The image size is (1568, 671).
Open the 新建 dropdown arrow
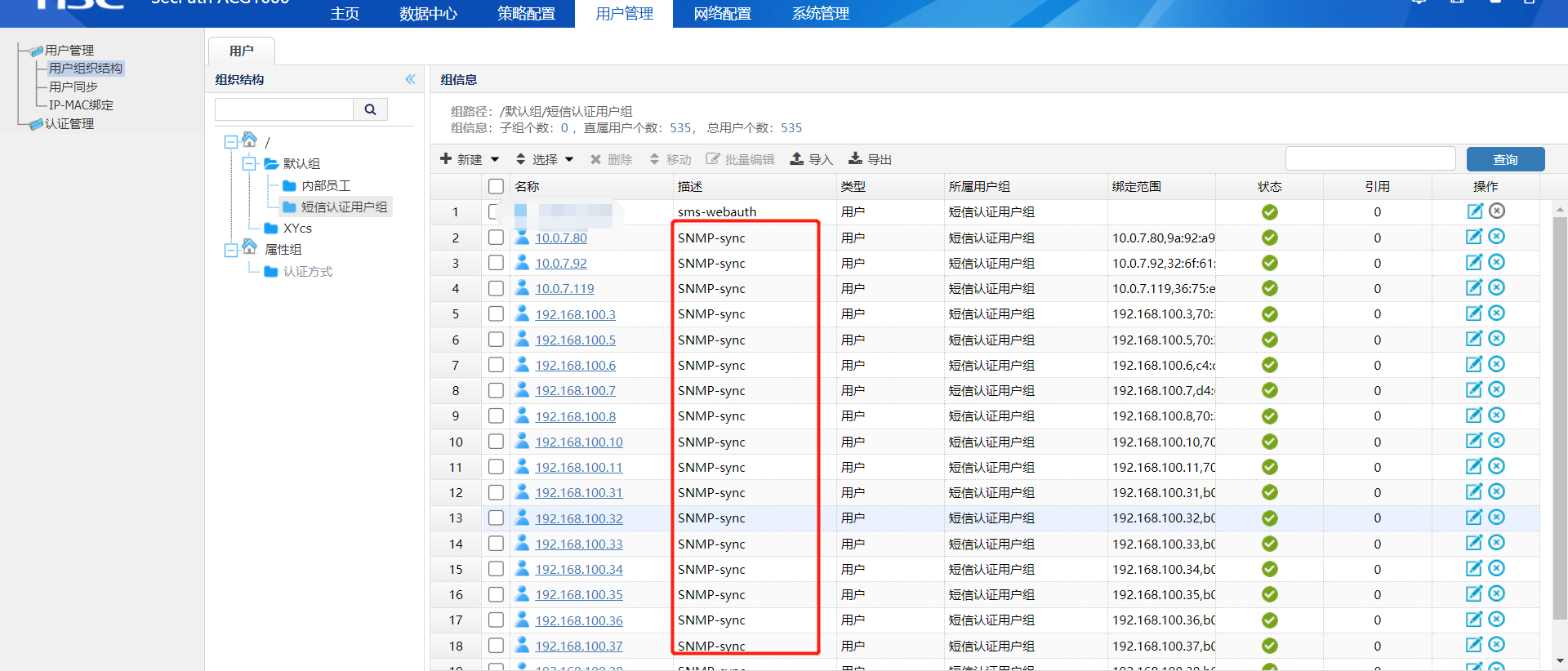click(x=495, y=159)
